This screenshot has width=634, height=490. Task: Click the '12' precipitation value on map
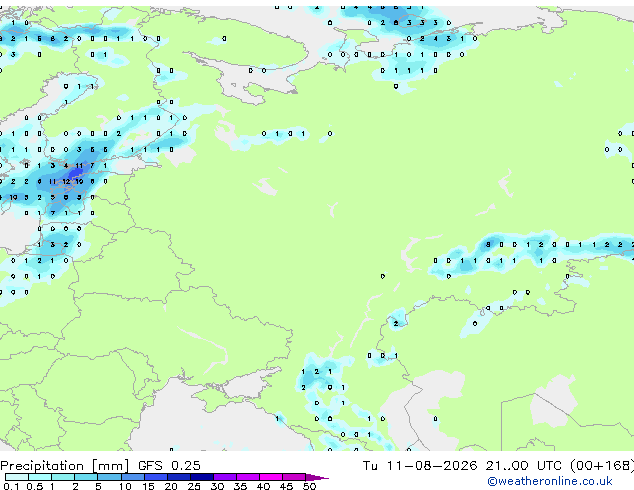[x=66, y=182]
